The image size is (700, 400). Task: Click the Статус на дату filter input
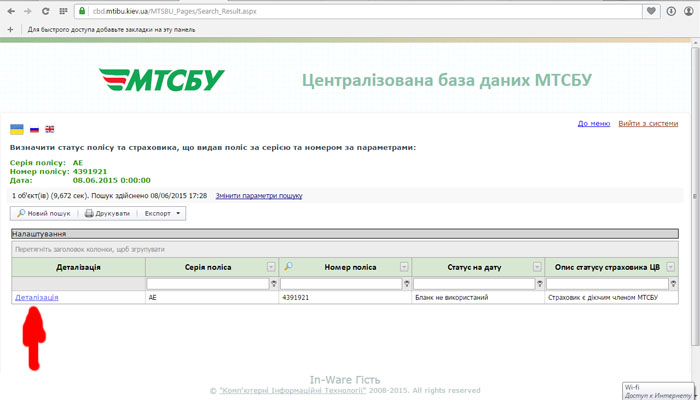[474, 283]
